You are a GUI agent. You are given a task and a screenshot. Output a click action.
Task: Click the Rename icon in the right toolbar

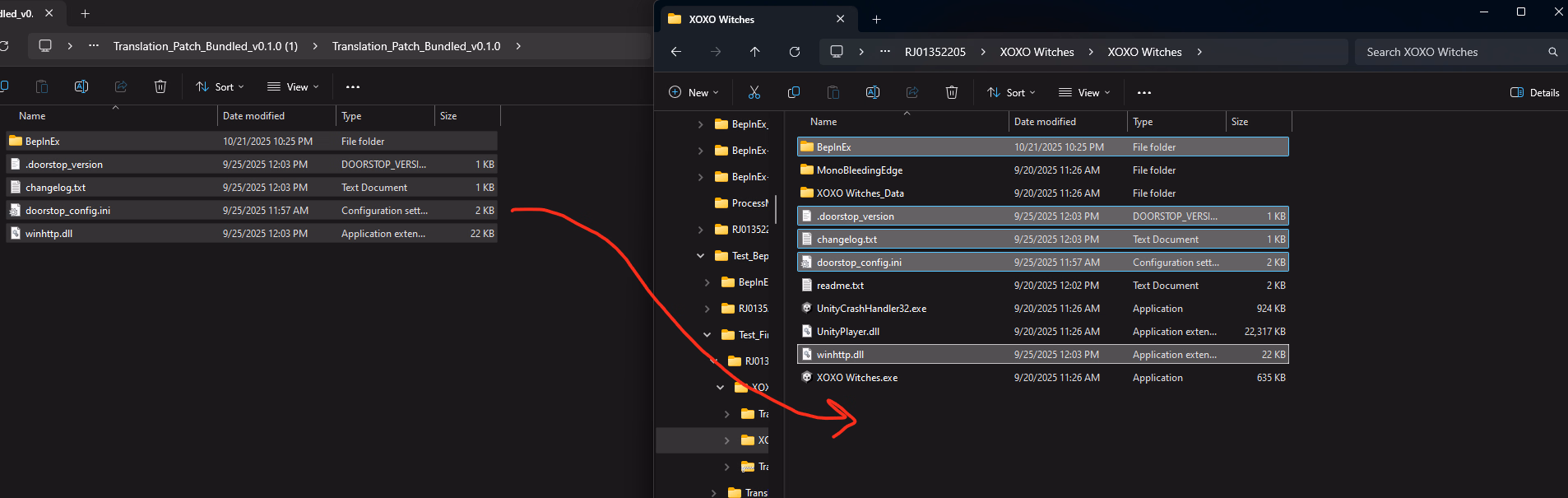coord(872,92)
